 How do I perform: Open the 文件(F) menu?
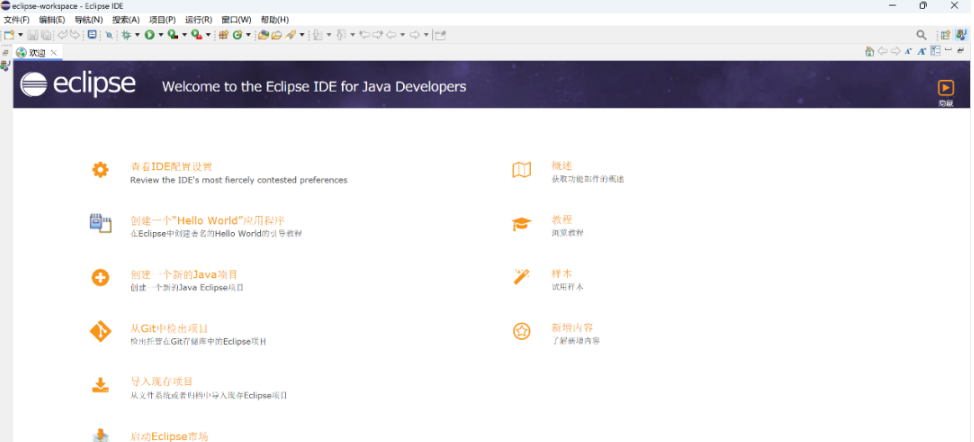(x=17, y=20)
